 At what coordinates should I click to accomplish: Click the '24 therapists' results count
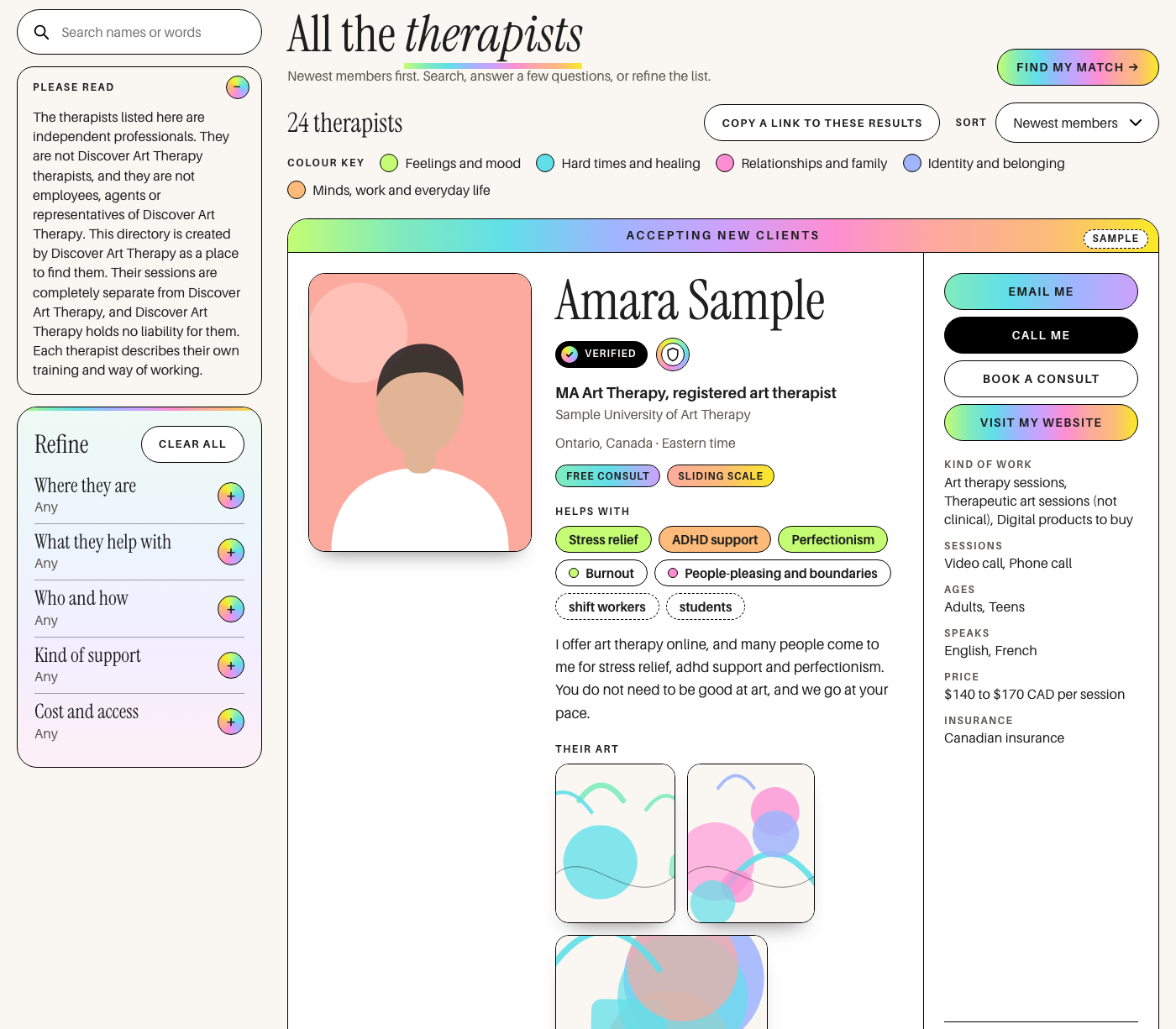344,123
